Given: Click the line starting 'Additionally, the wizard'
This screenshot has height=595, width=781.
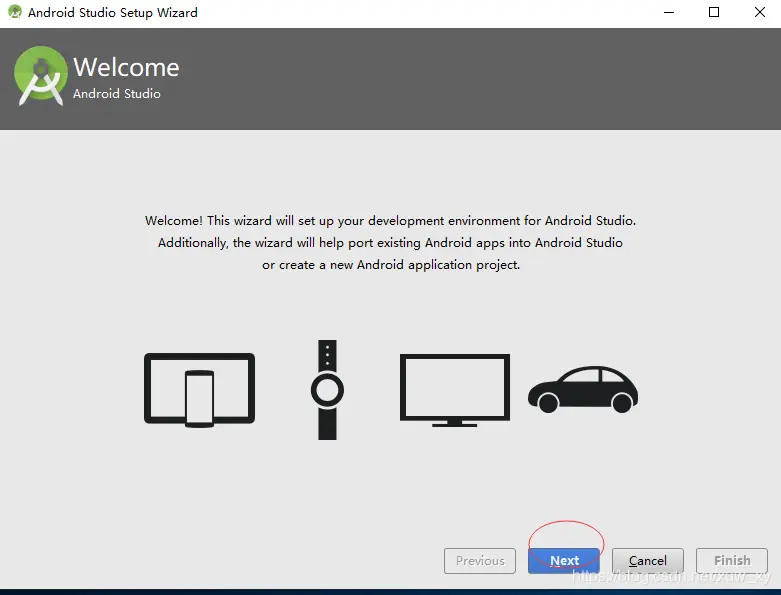Looking at the screenshot, I should (x=390, y=242).
